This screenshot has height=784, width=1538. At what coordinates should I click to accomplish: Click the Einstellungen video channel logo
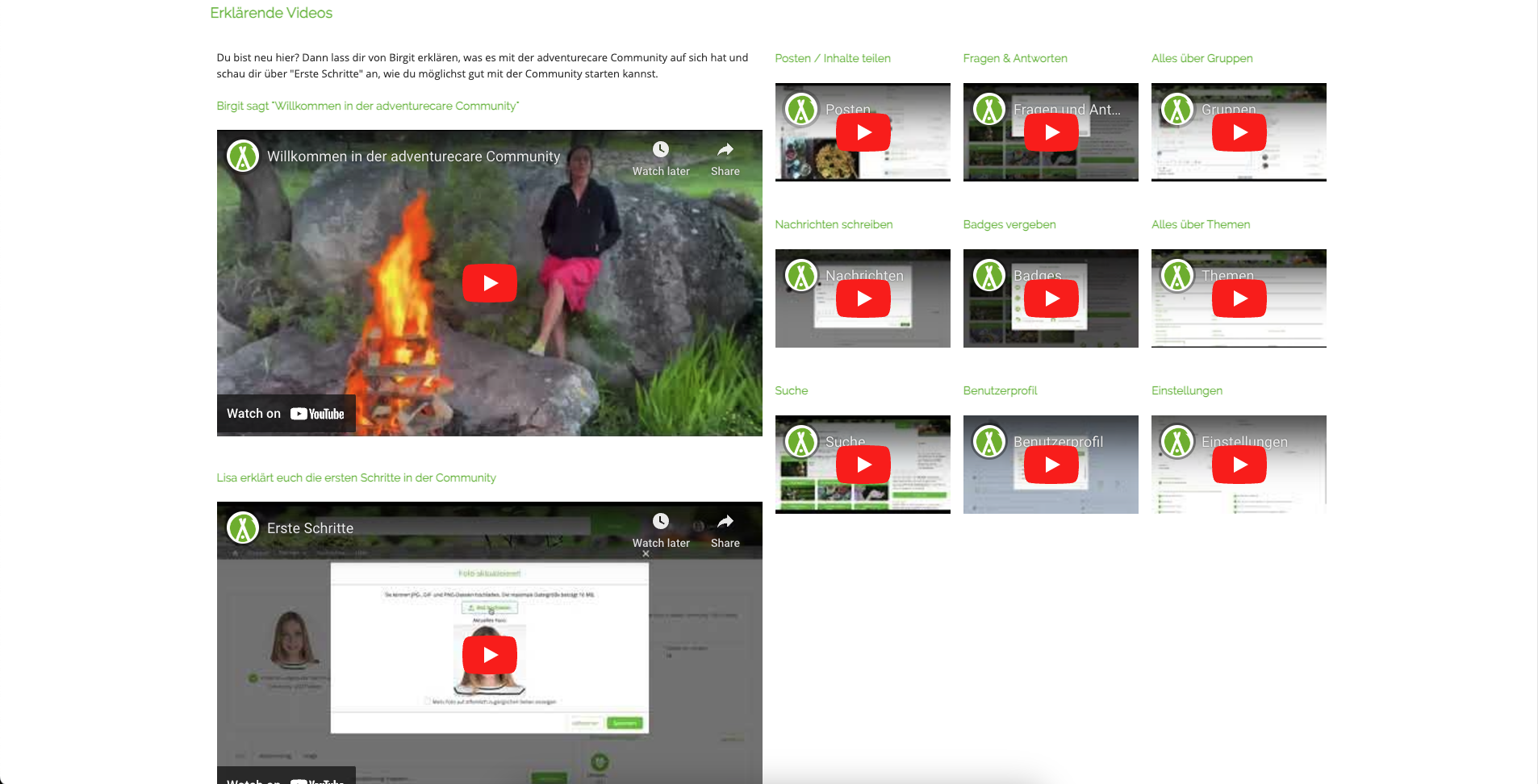[1177, 442]
